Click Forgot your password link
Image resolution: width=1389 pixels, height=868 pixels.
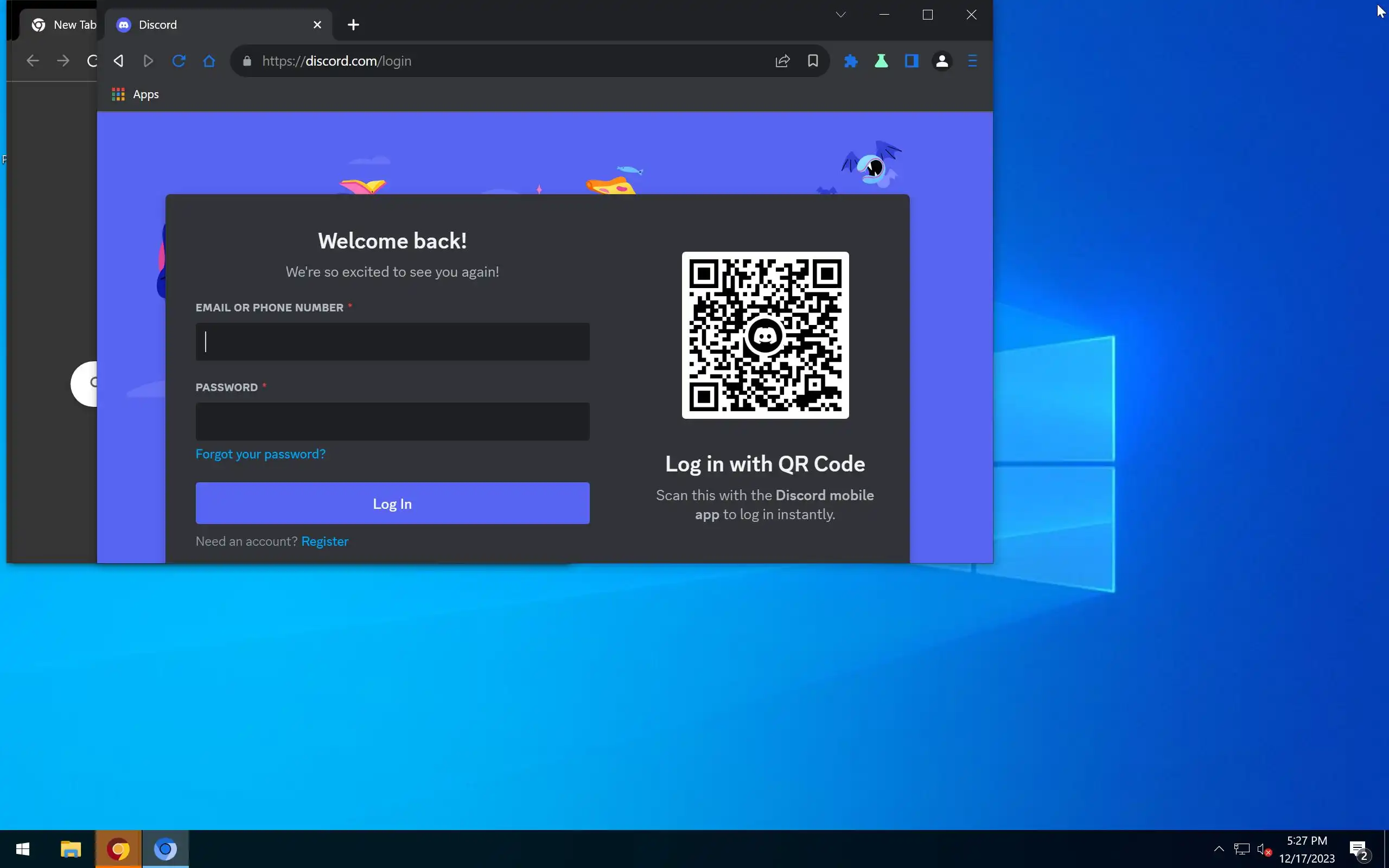coord(260,454)
